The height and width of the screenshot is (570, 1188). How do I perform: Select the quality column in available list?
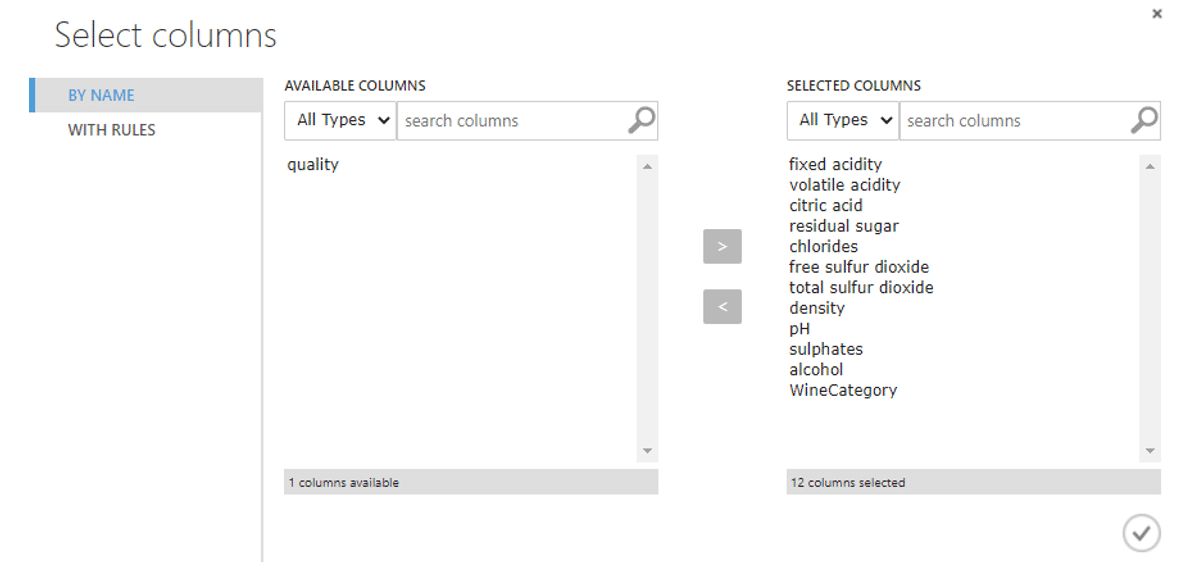(313, 165)
